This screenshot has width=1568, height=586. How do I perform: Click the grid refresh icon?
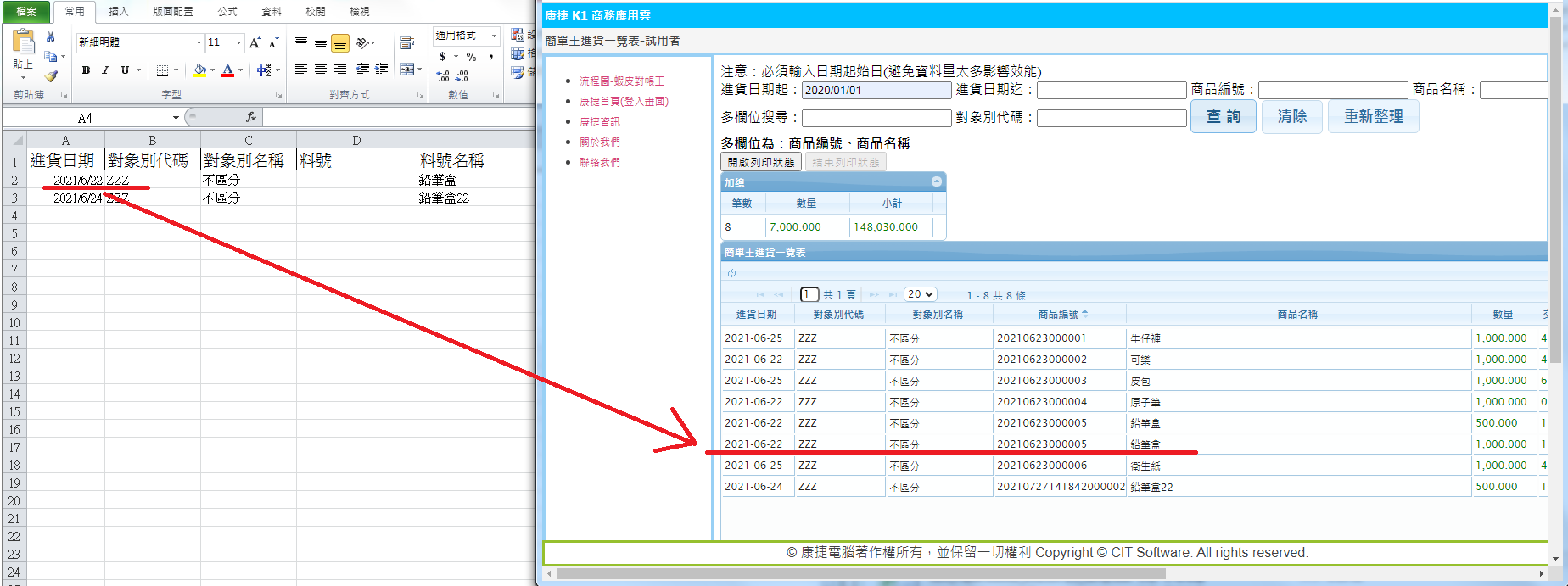731,273
